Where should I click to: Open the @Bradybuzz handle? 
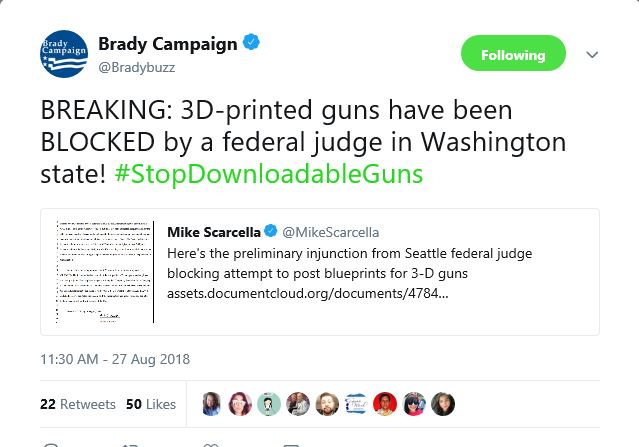point(137,67)
